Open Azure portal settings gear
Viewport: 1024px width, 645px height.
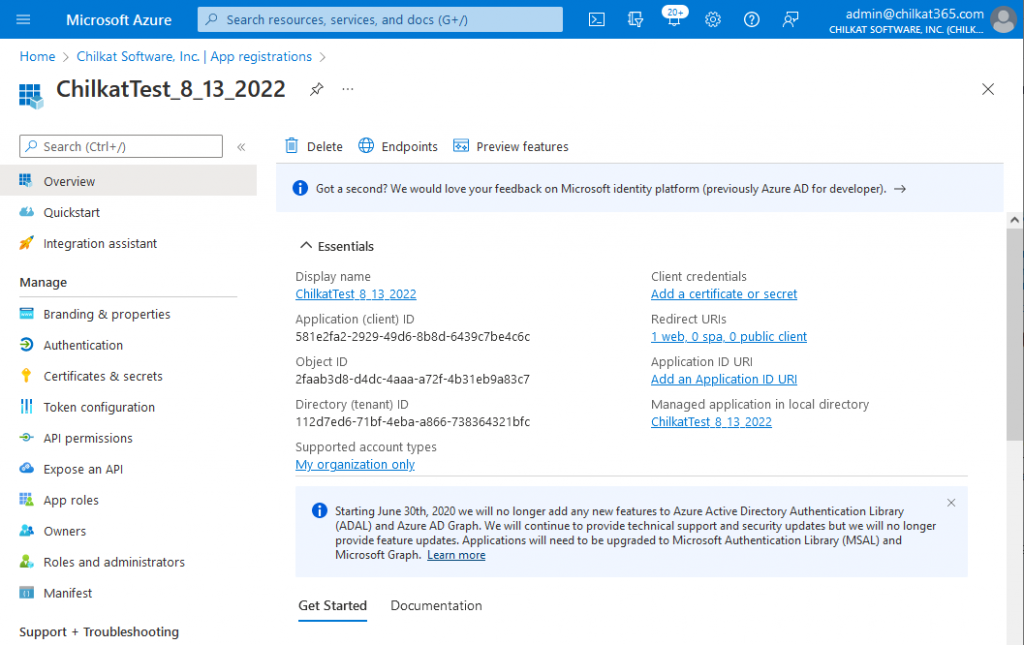(x=712, y=19)
